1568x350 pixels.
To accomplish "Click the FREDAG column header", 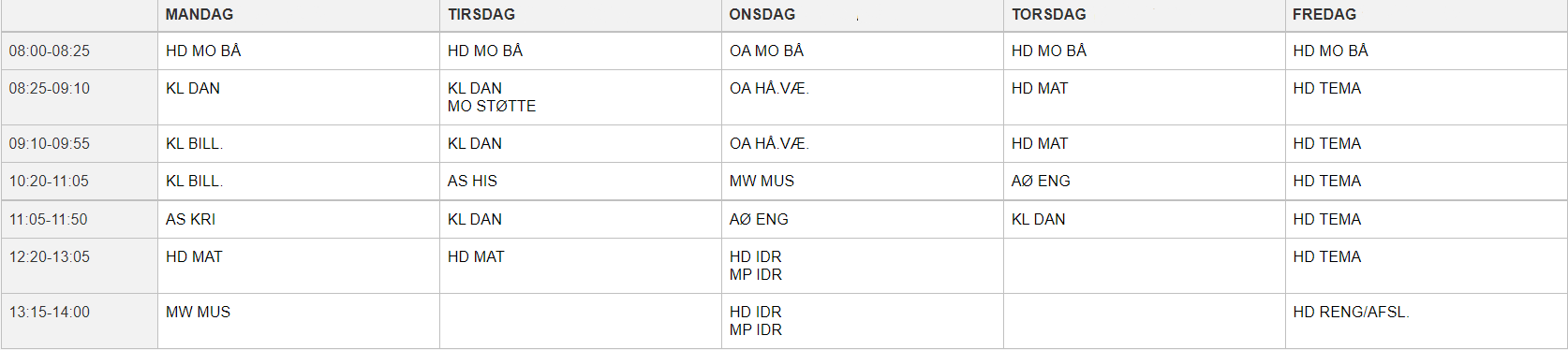I will tap(1324, 15).
